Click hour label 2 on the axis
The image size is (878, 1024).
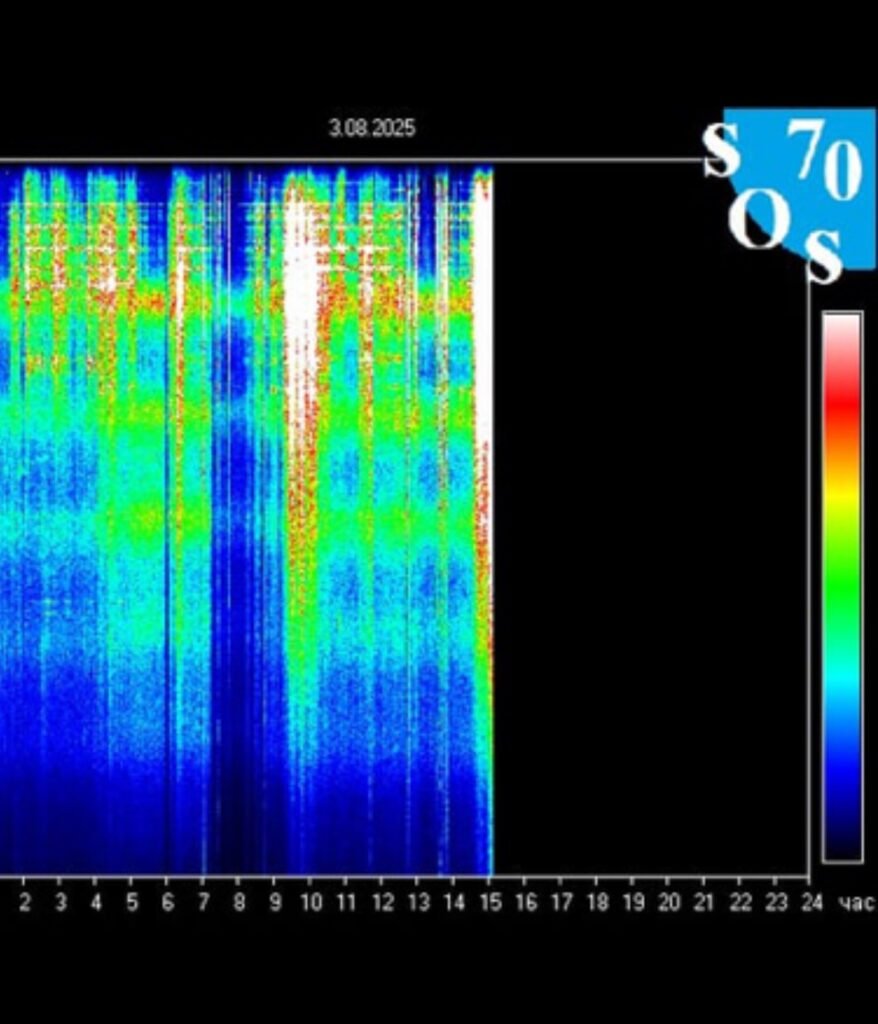25,903
